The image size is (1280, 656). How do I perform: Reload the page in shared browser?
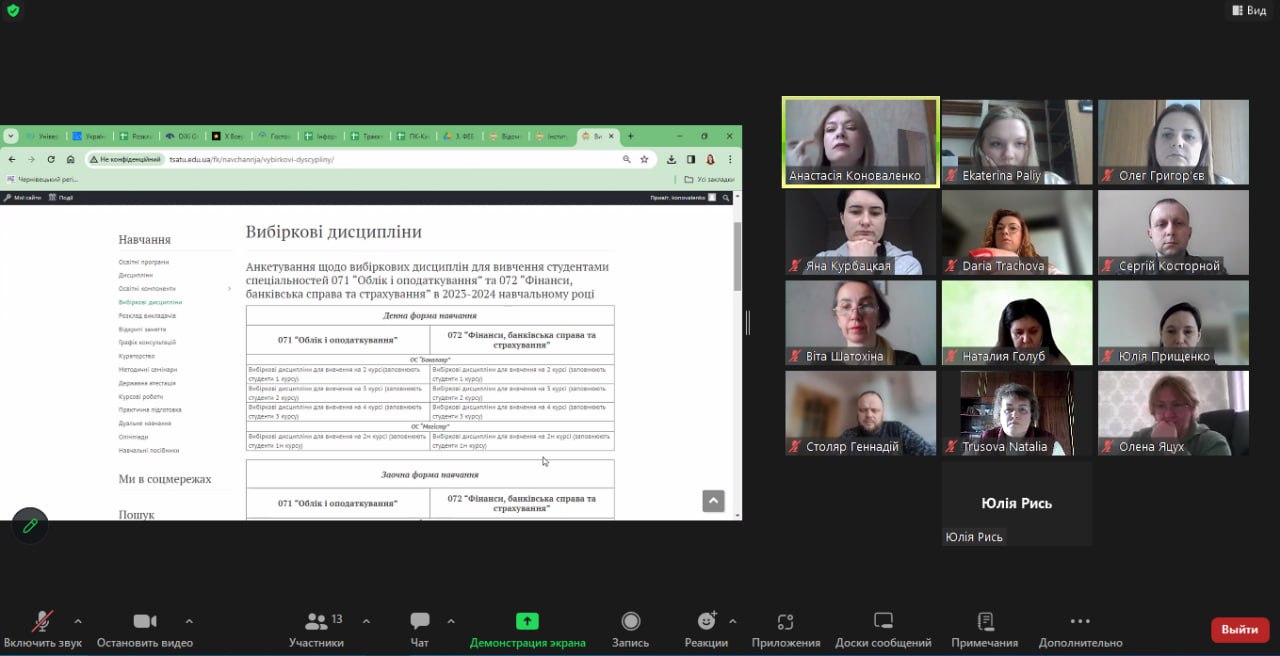tap(51, 159)
